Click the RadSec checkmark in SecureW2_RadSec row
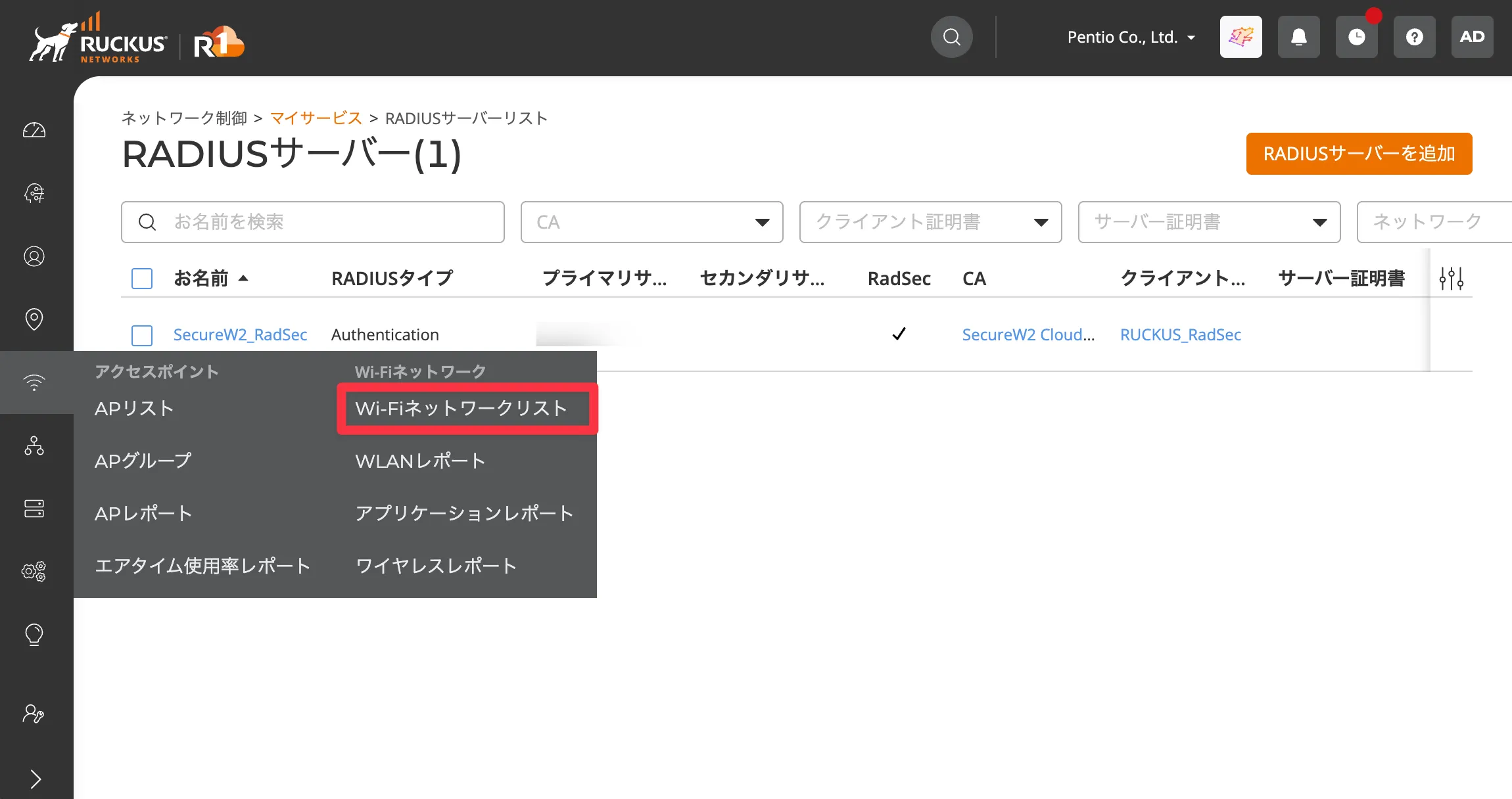Viewport: 1512px width, 799px height. (x=899, y=334)
